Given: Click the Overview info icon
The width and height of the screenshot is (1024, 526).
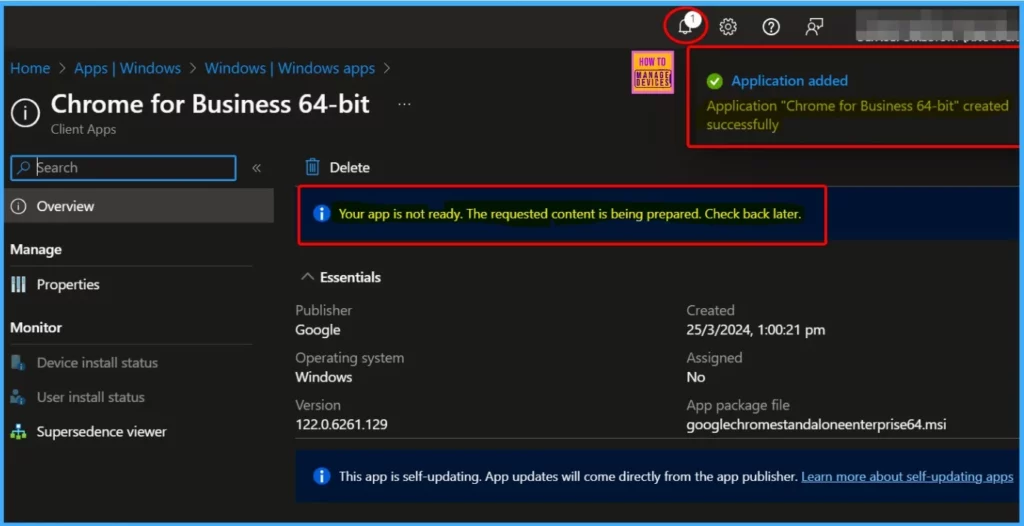Looking at the screenshot, I should 19,206.
